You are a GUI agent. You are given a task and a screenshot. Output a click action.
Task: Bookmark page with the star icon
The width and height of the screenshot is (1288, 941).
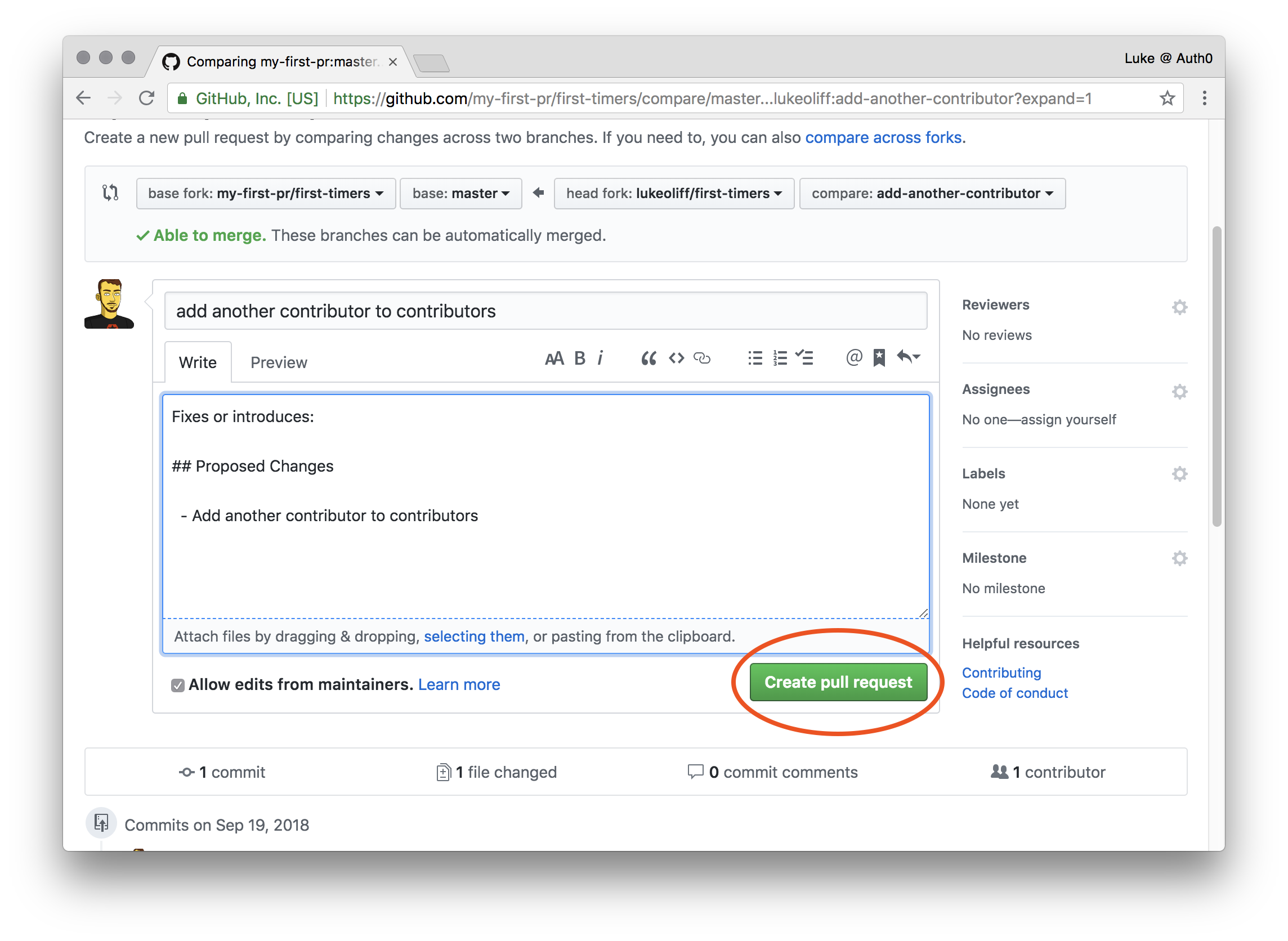[x=1166, y=98]
